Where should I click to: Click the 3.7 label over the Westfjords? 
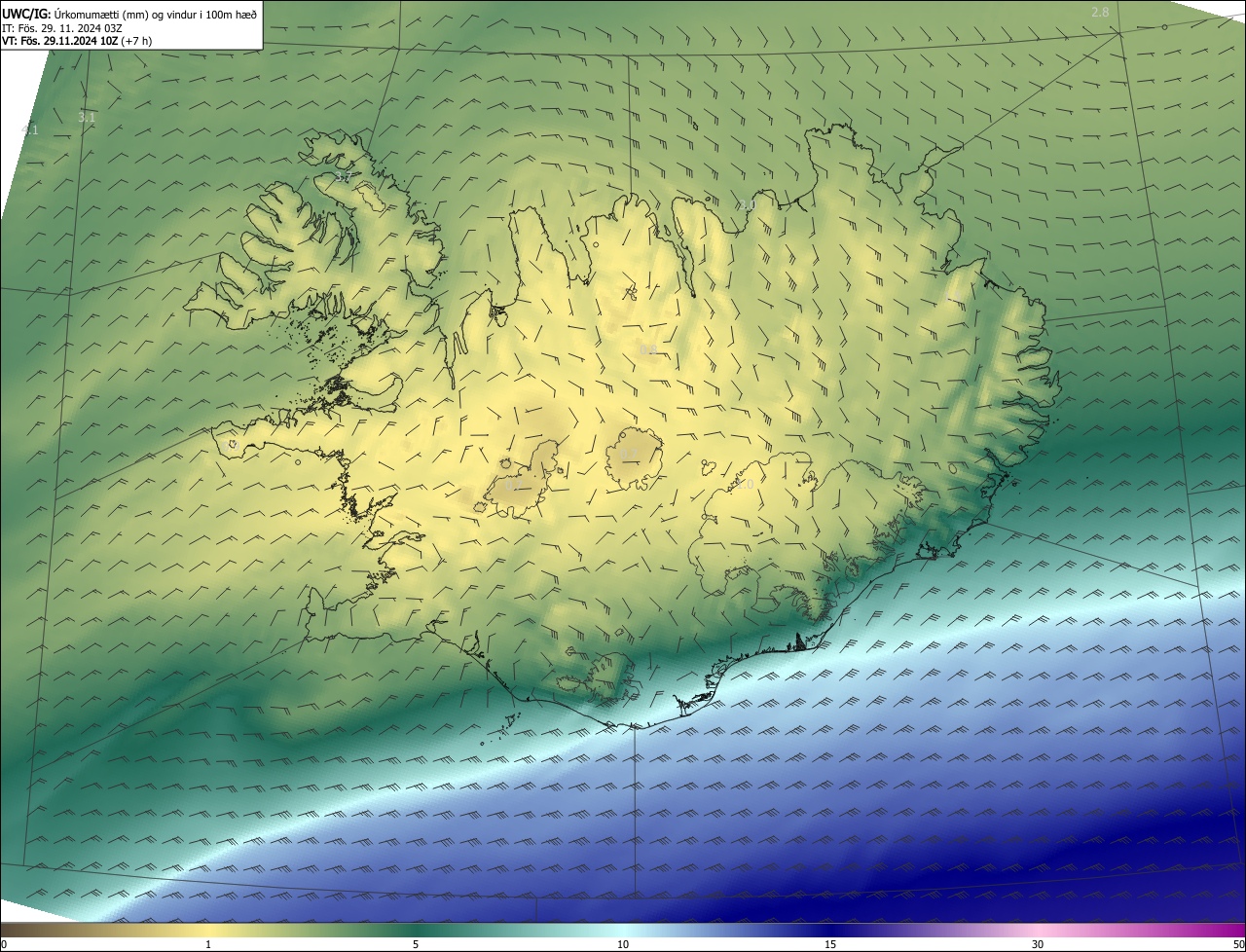click(x=343, y=178)
